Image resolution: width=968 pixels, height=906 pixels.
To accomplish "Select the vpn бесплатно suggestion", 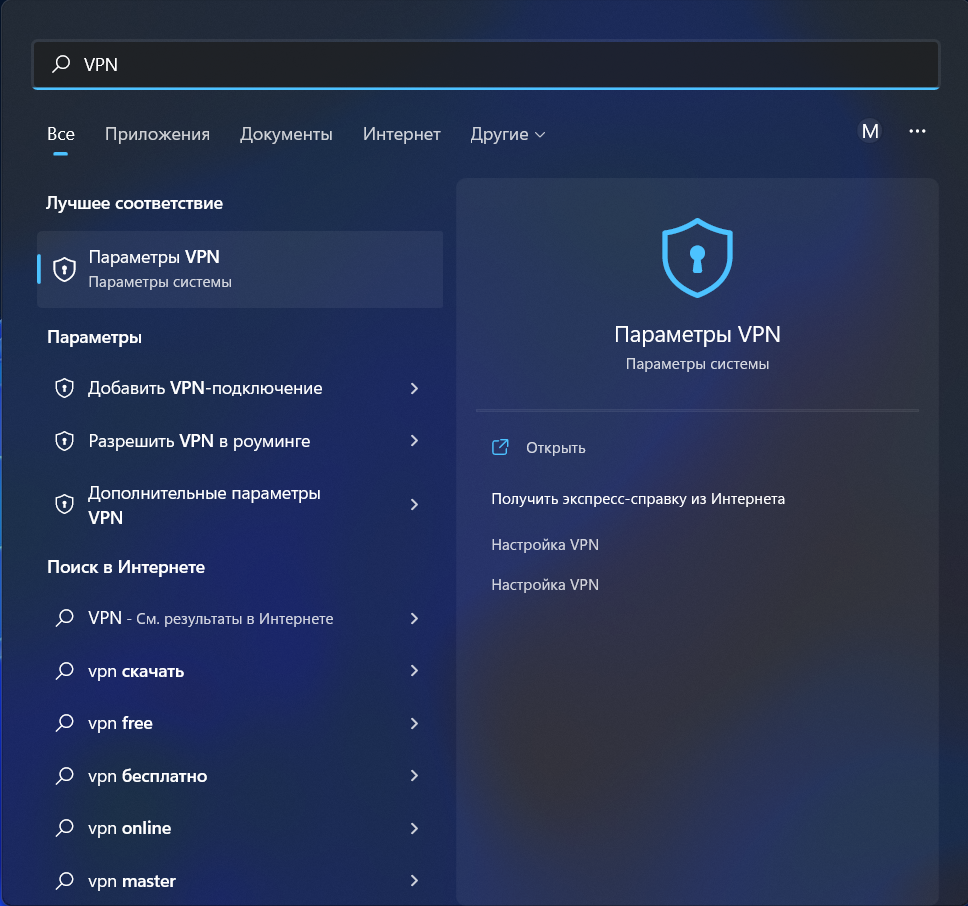I will click(240, 776).
